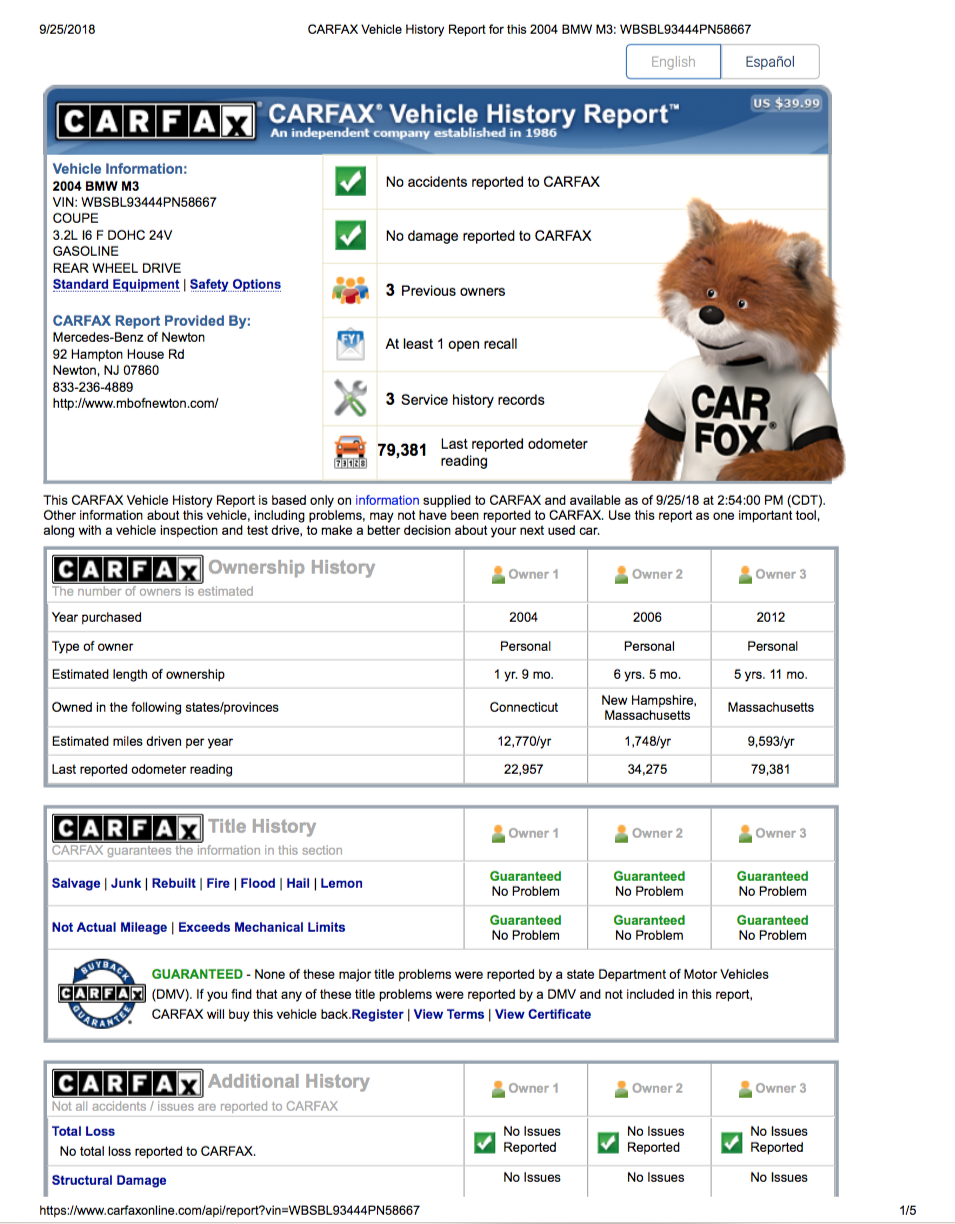Follow the 'information' link in the disclaimer
The image size is (955, 1224).
387,499
